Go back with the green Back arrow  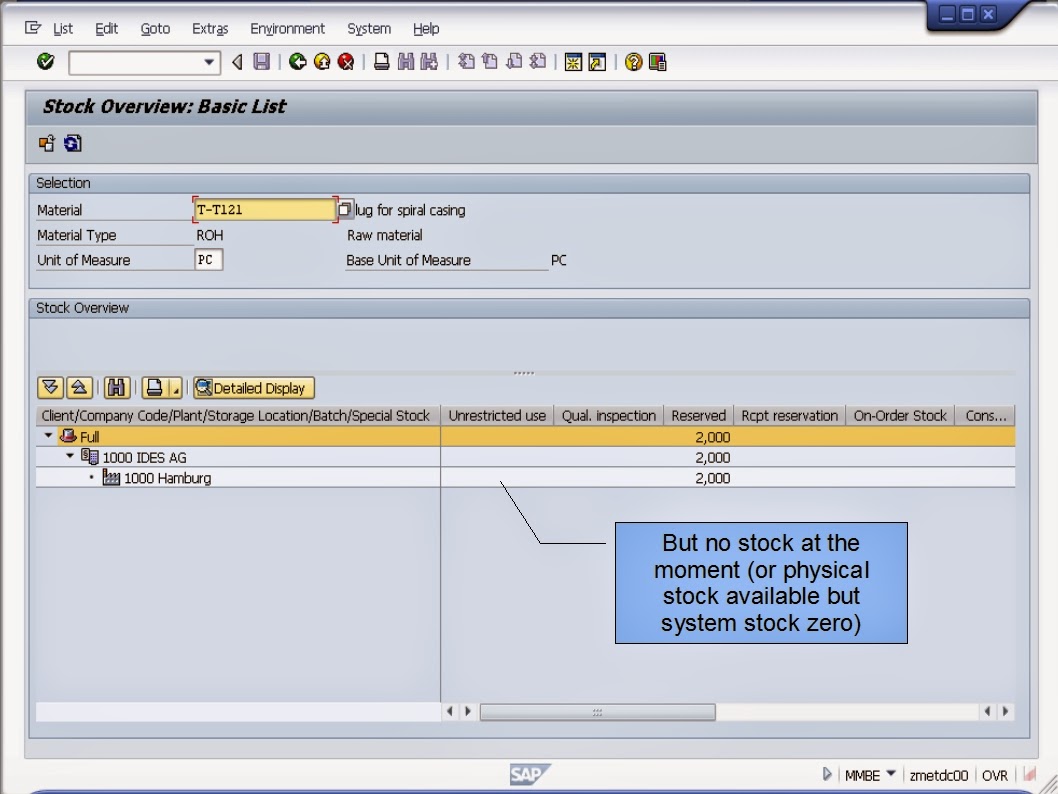tap(298, 62)
